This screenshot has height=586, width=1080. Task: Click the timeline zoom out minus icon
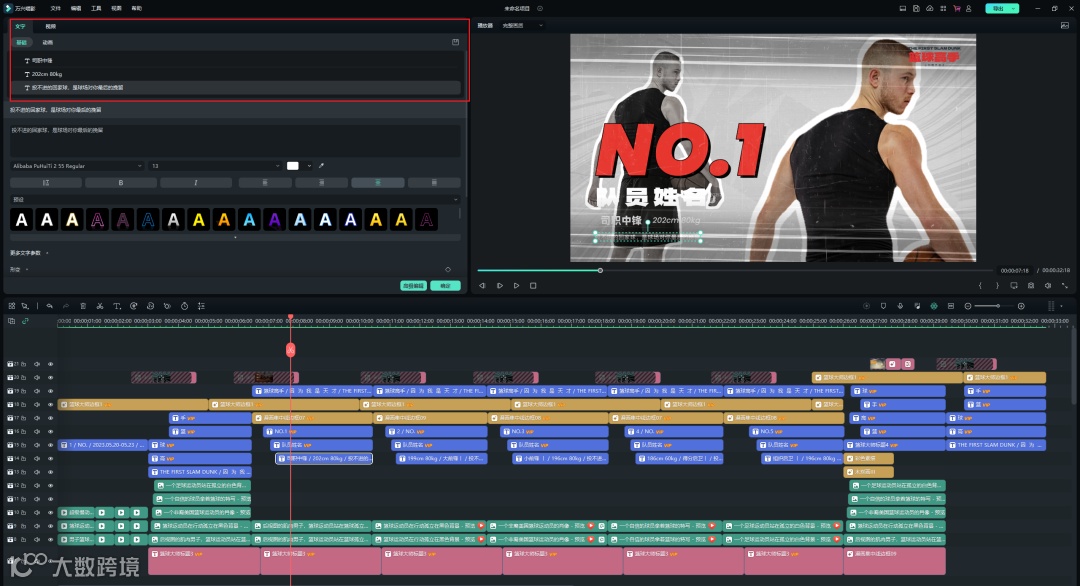coord(968,306)
